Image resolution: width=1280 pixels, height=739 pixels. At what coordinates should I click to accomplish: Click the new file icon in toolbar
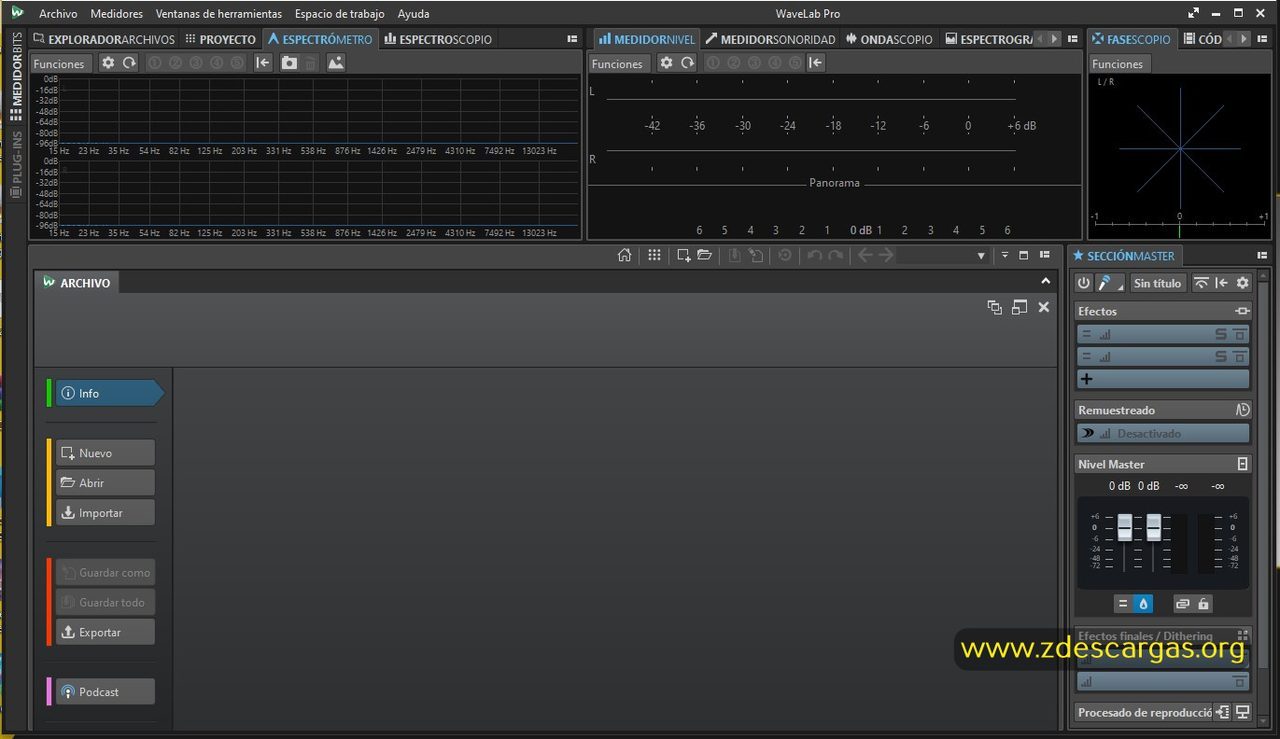pos(684,255)
